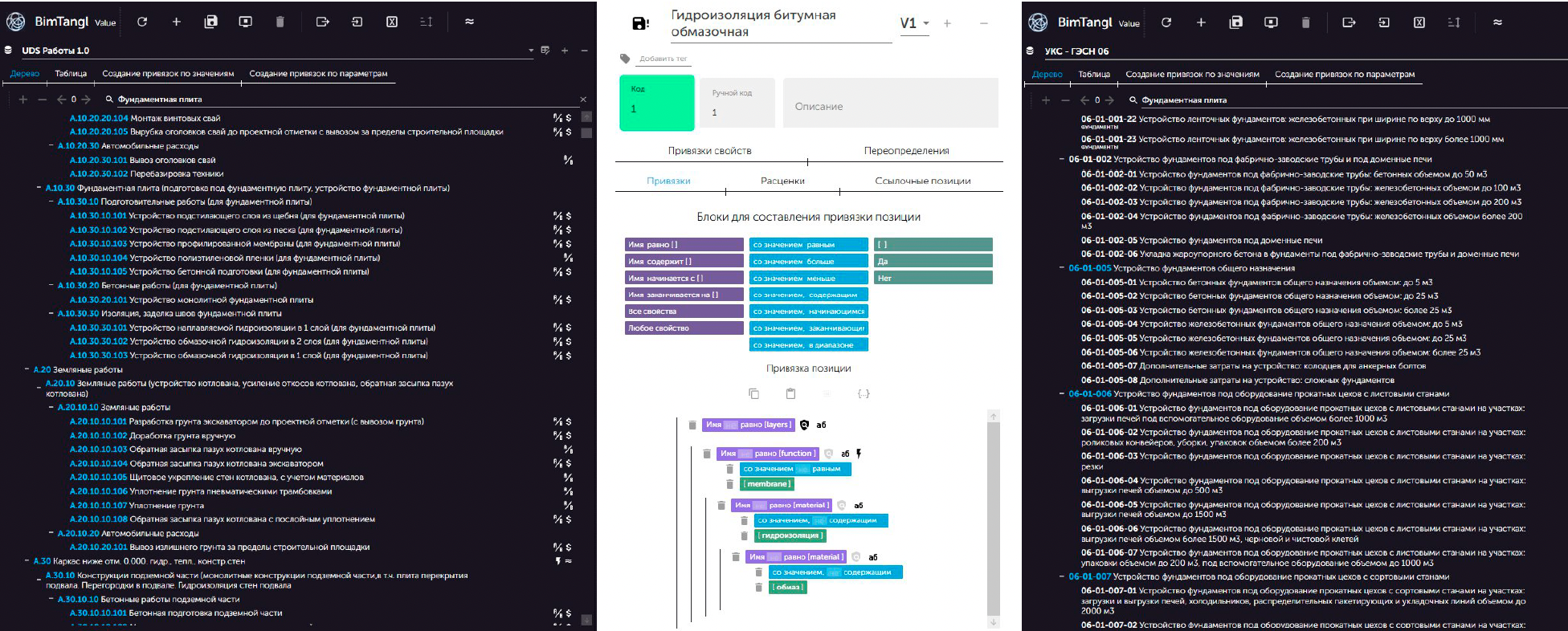Viewport: 1568px width, 631px height.
Task: Toggle shield beside first [material] block
Action: pos(842,505)
